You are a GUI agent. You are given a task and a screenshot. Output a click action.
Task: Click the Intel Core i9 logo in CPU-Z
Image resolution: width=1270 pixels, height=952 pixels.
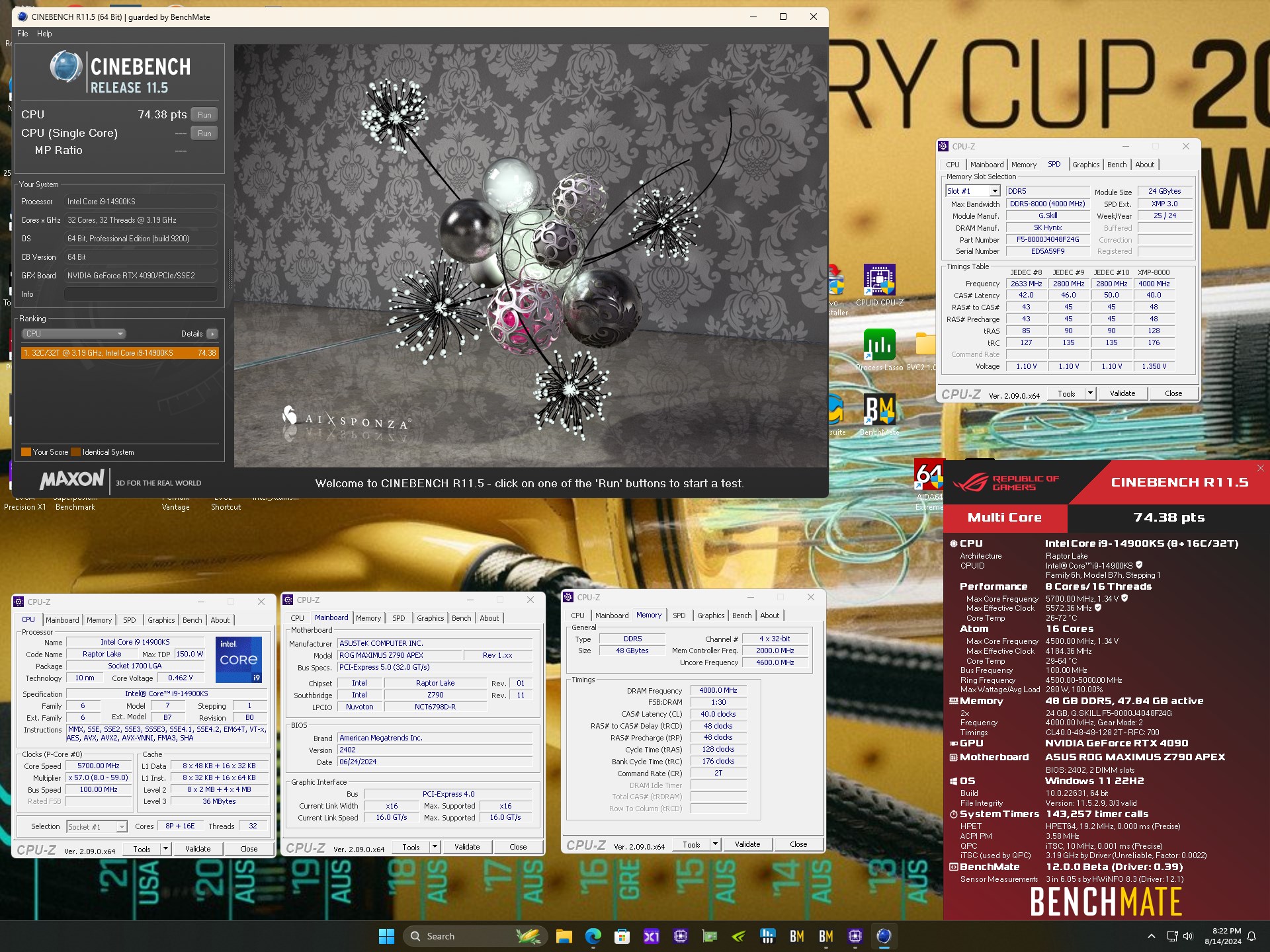[x=239, y=659]
